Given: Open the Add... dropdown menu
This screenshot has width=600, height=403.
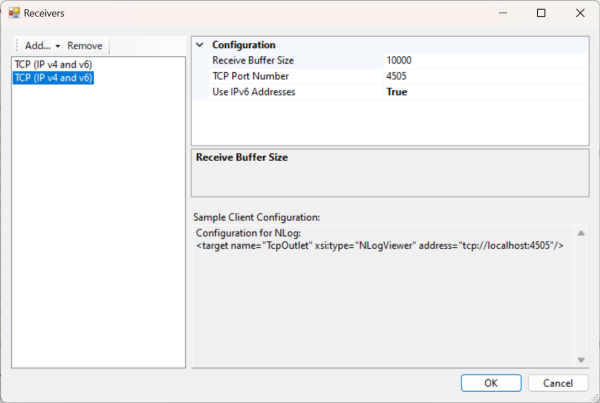Looking at the screenshot, I should click(43, 46).
